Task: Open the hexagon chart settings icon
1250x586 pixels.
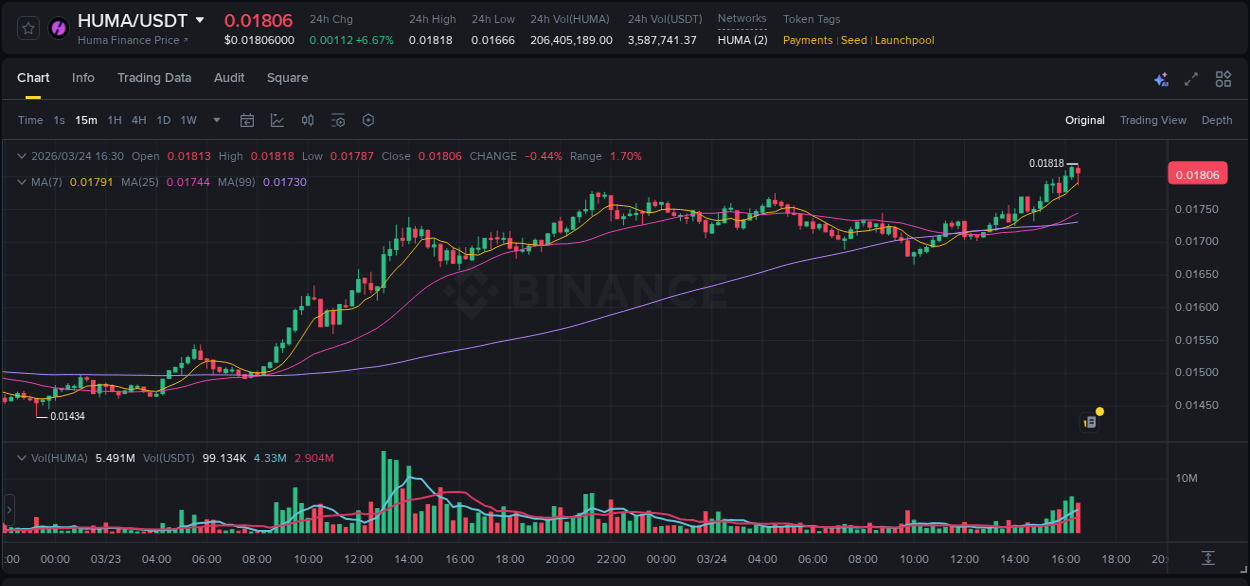Action: (368, 120)
